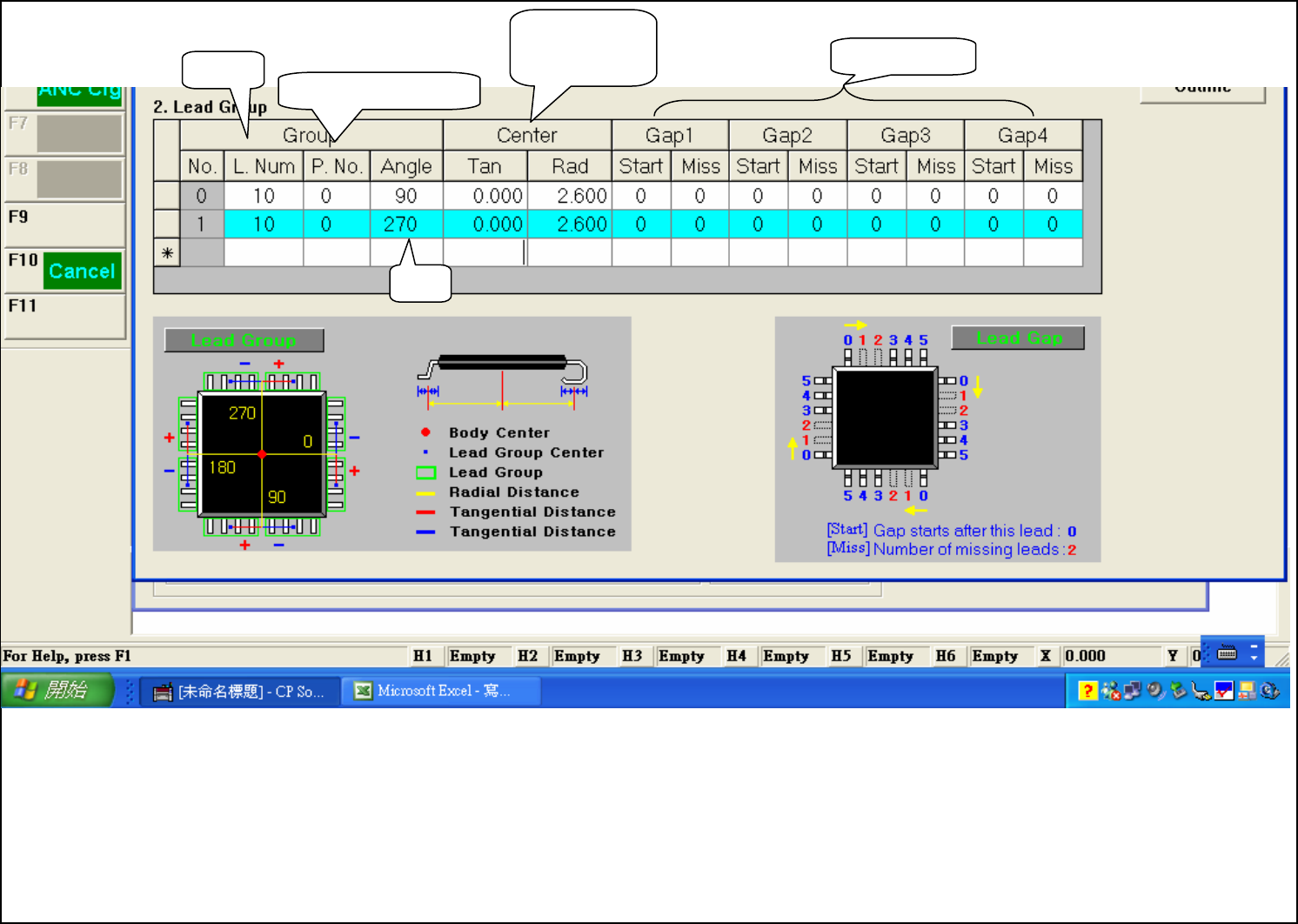The width and height of the screenshot is (1298, 924).
Task: Click the Excel icon in the taskbar
Action: pyautogui.click(x=363, y=691)
